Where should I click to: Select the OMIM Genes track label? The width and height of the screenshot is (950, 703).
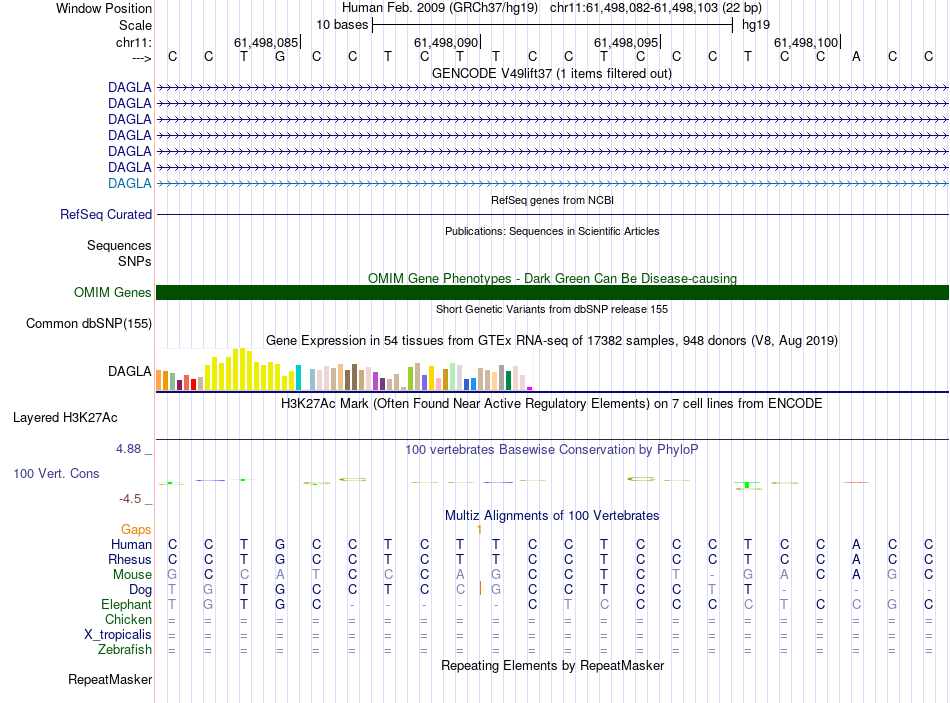(113, 293)
